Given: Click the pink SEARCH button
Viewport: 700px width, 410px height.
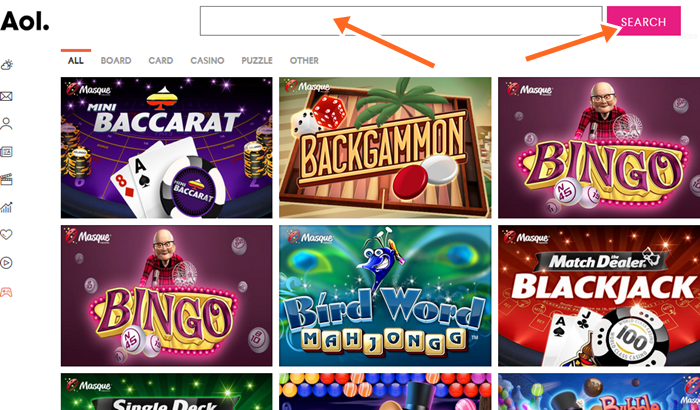Looking at the screenshot, I should (x=643, y=21).
